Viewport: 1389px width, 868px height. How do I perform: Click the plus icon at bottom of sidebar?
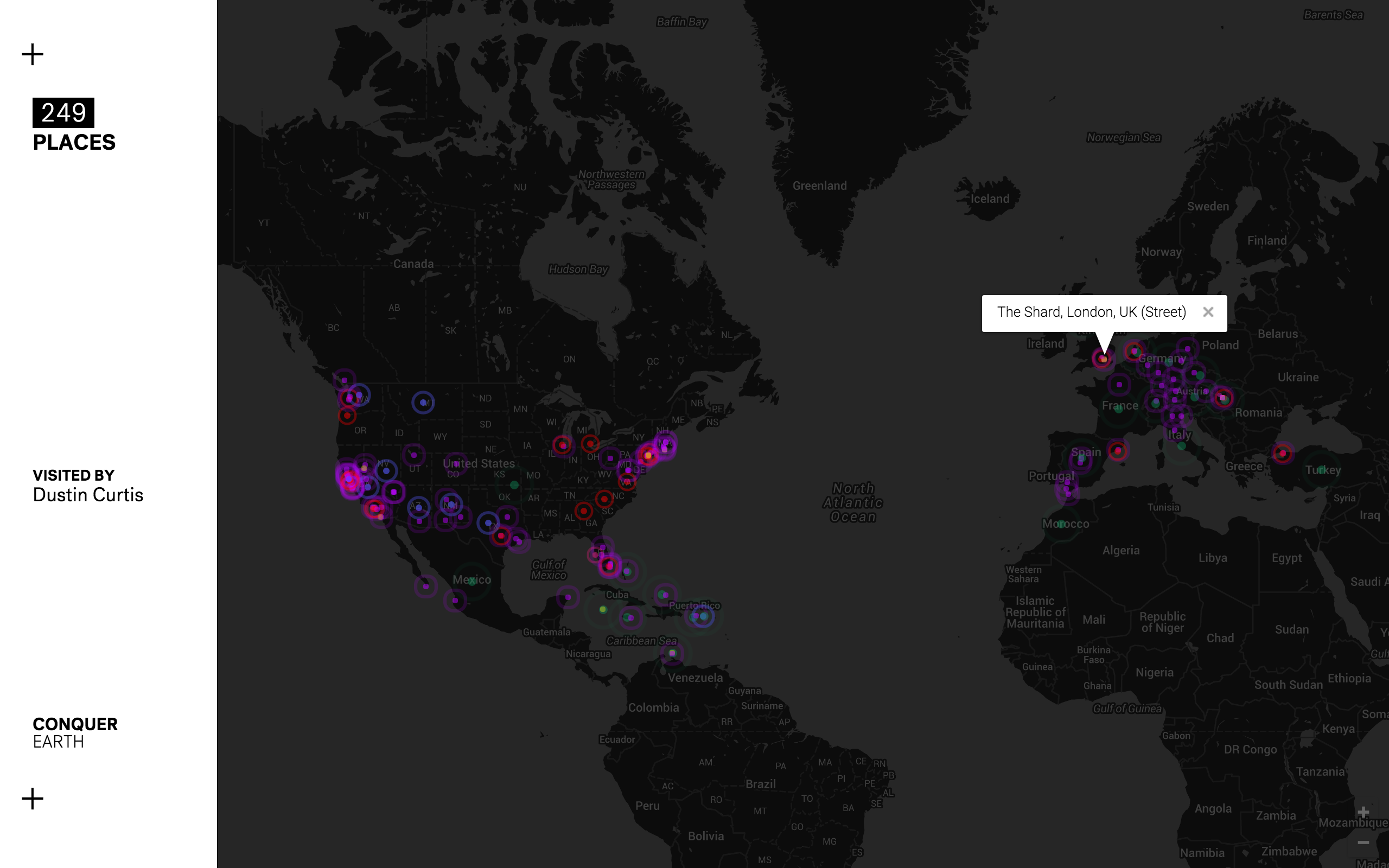(x=33, y=799)
